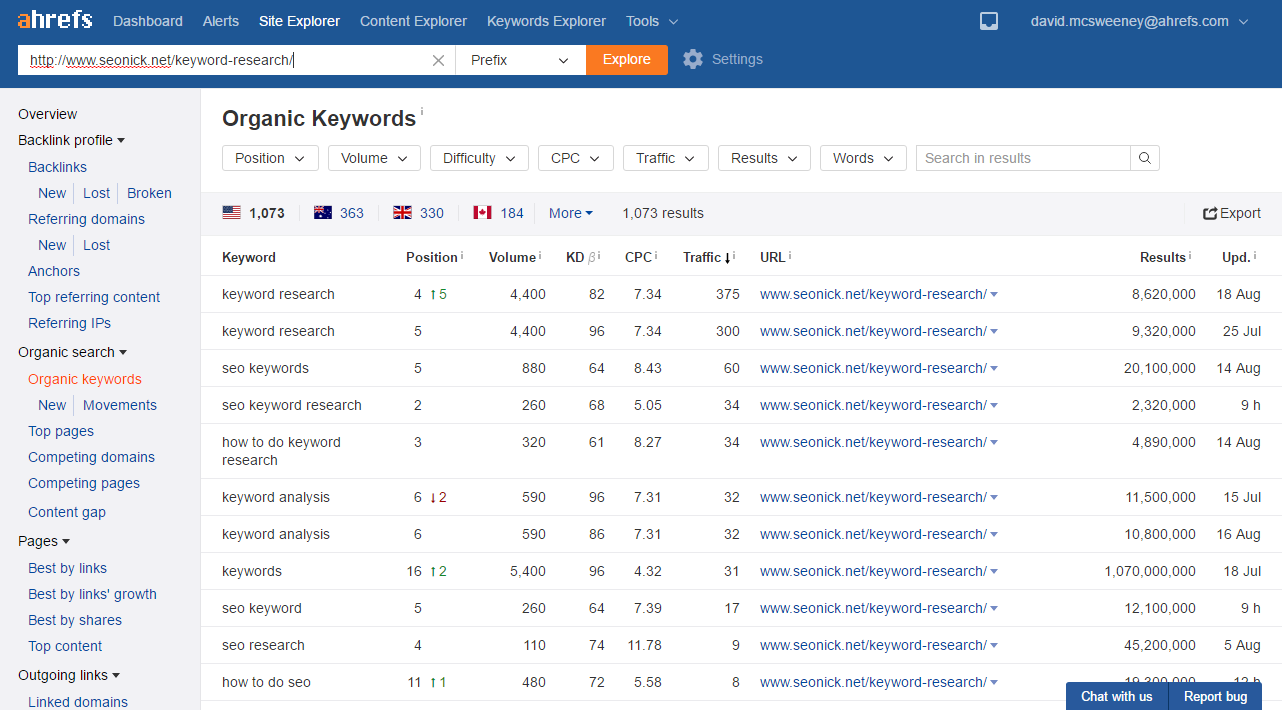This screenshot has width=1282, height=710.
Task: Show info tooltip beside Organic Keywords heading
Action: pyautogui.click(x=422, y=111)
